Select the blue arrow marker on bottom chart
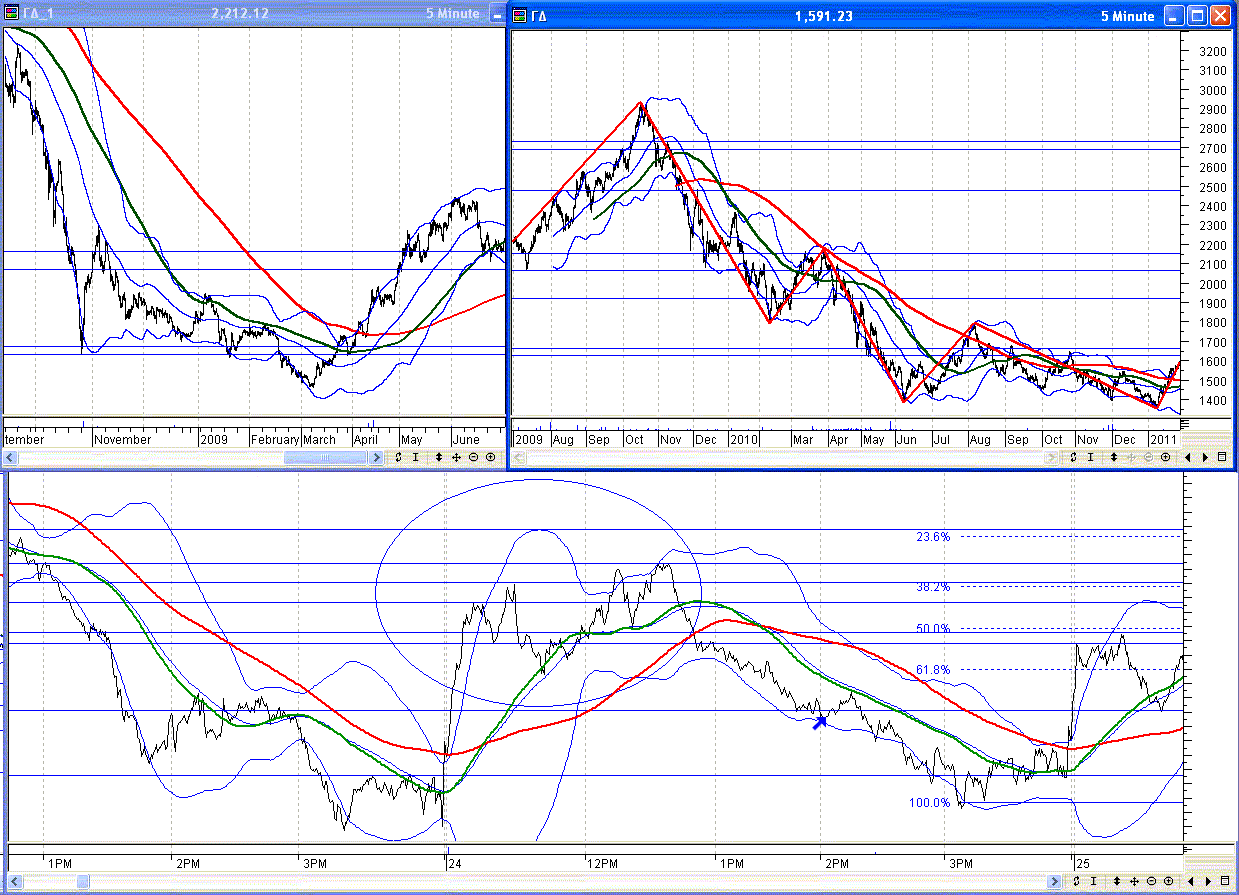Viewport: 1239px width, 895px height. coord(819,722)
